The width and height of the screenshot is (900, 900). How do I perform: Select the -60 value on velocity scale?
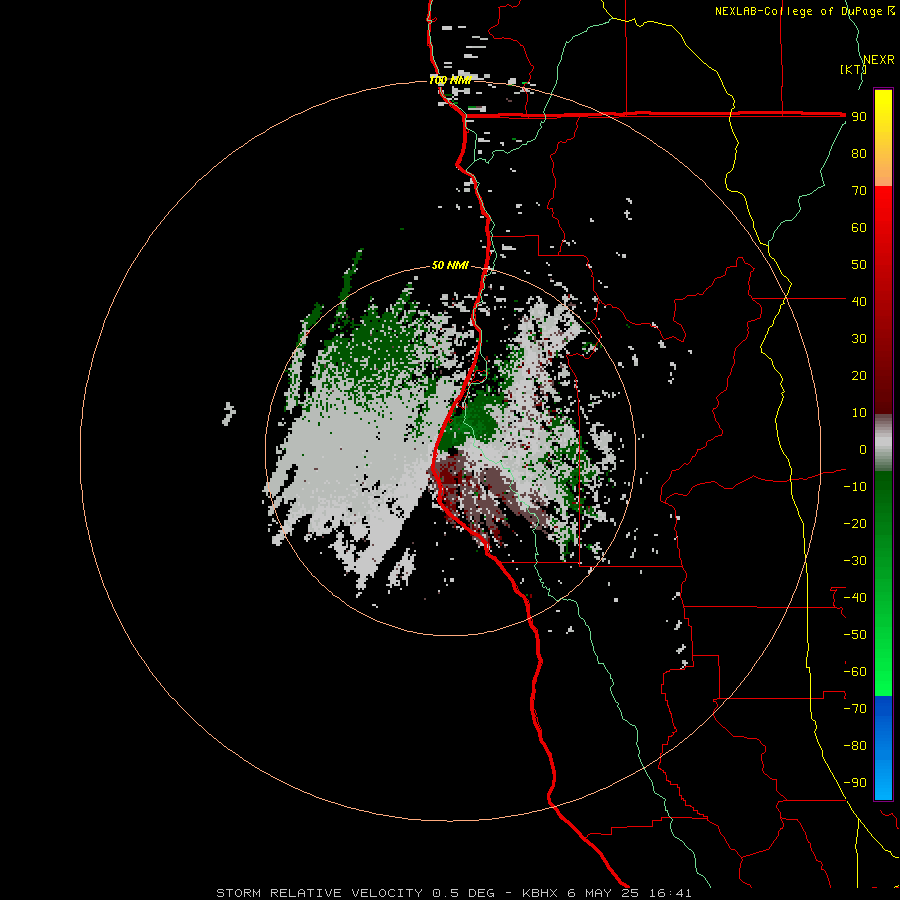tap(855, 672)
